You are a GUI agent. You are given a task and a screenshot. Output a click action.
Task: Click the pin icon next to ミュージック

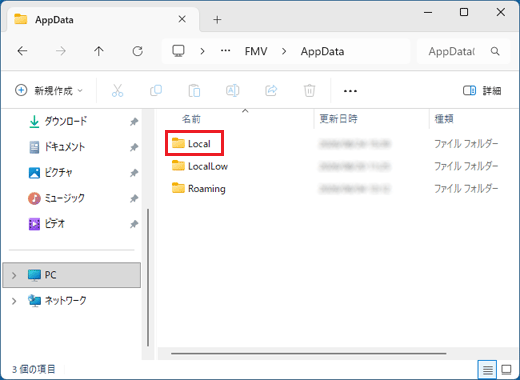(134, 199)
